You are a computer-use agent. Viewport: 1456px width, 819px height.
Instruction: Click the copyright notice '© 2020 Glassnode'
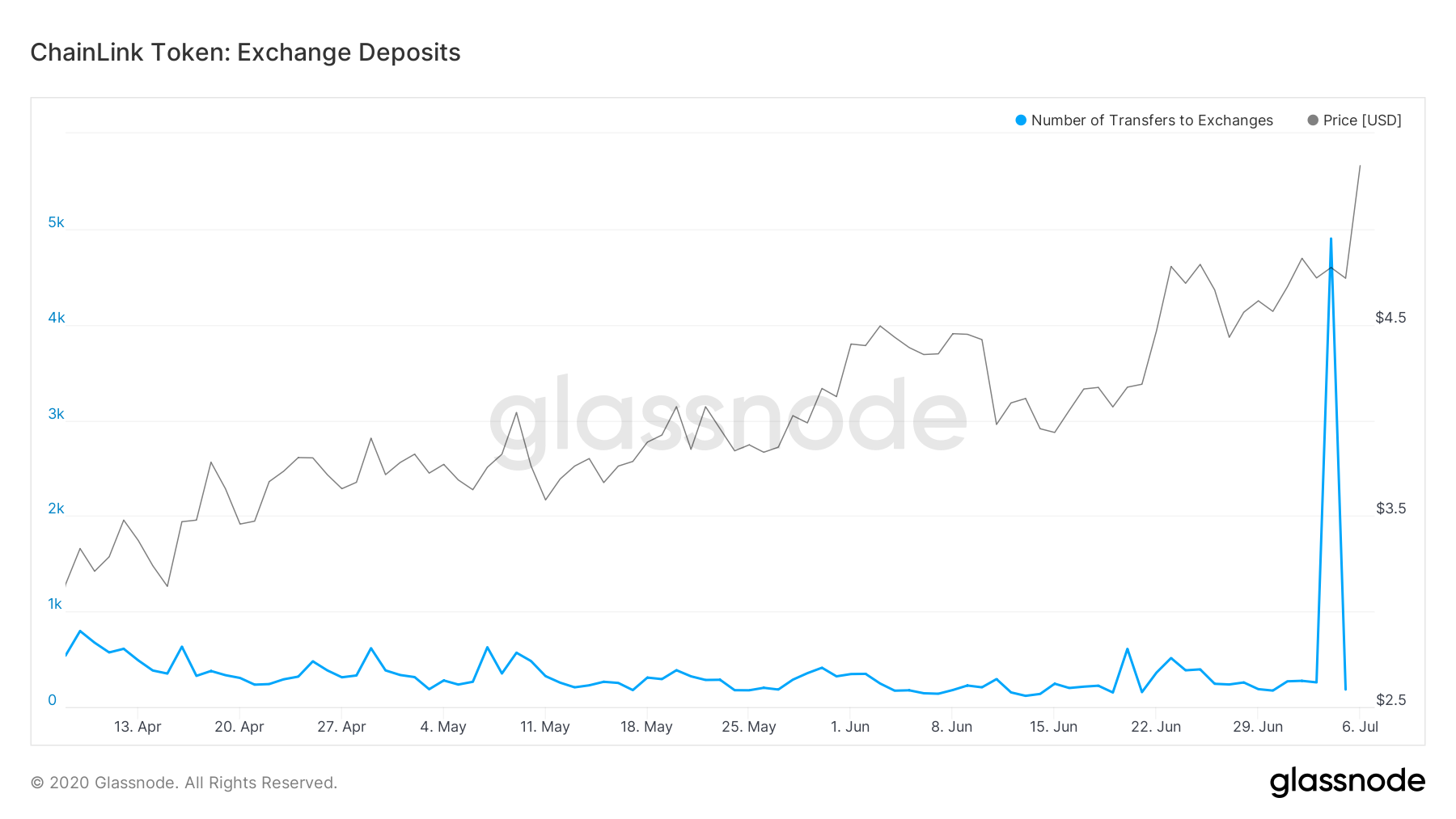click(184, 783)
